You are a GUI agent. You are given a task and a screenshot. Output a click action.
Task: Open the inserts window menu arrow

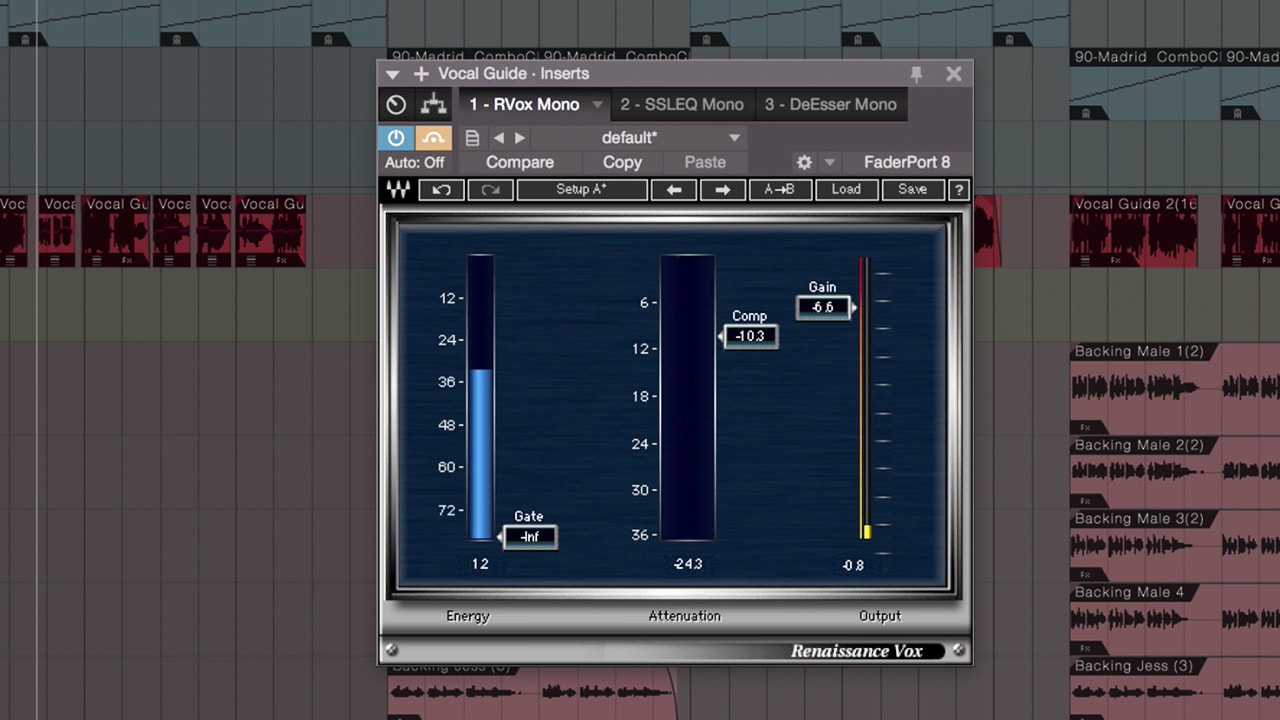click(392, 74)
